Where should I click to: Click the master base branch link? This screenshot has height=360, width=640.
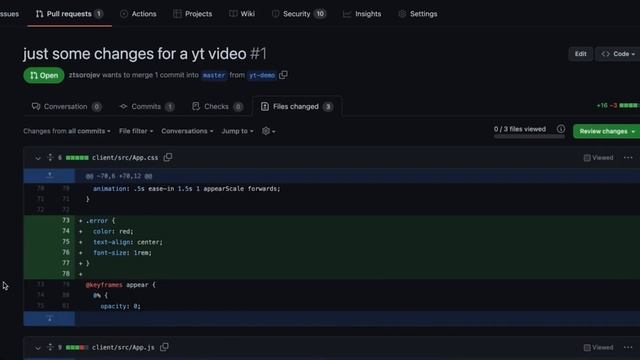[214, 75]
